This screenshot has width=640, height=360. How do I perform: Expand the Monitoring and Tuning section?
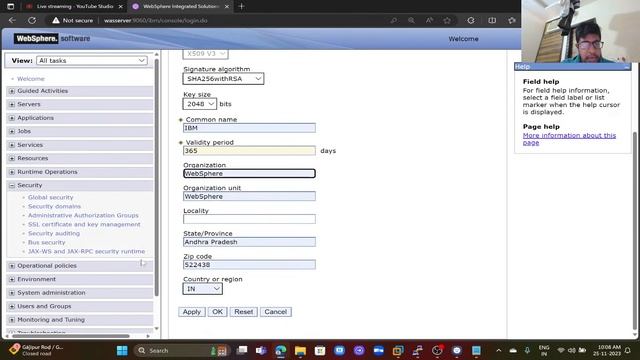point(12,320)
